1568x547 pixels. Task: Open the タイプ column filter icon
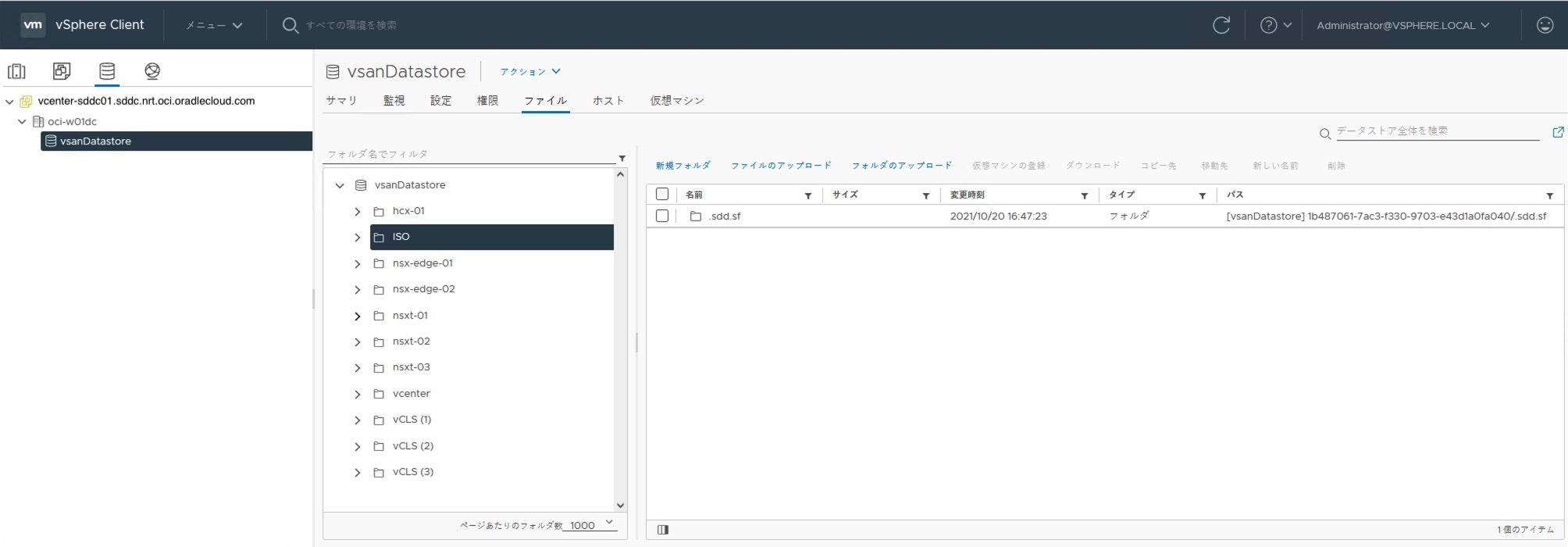point(1203,195)
